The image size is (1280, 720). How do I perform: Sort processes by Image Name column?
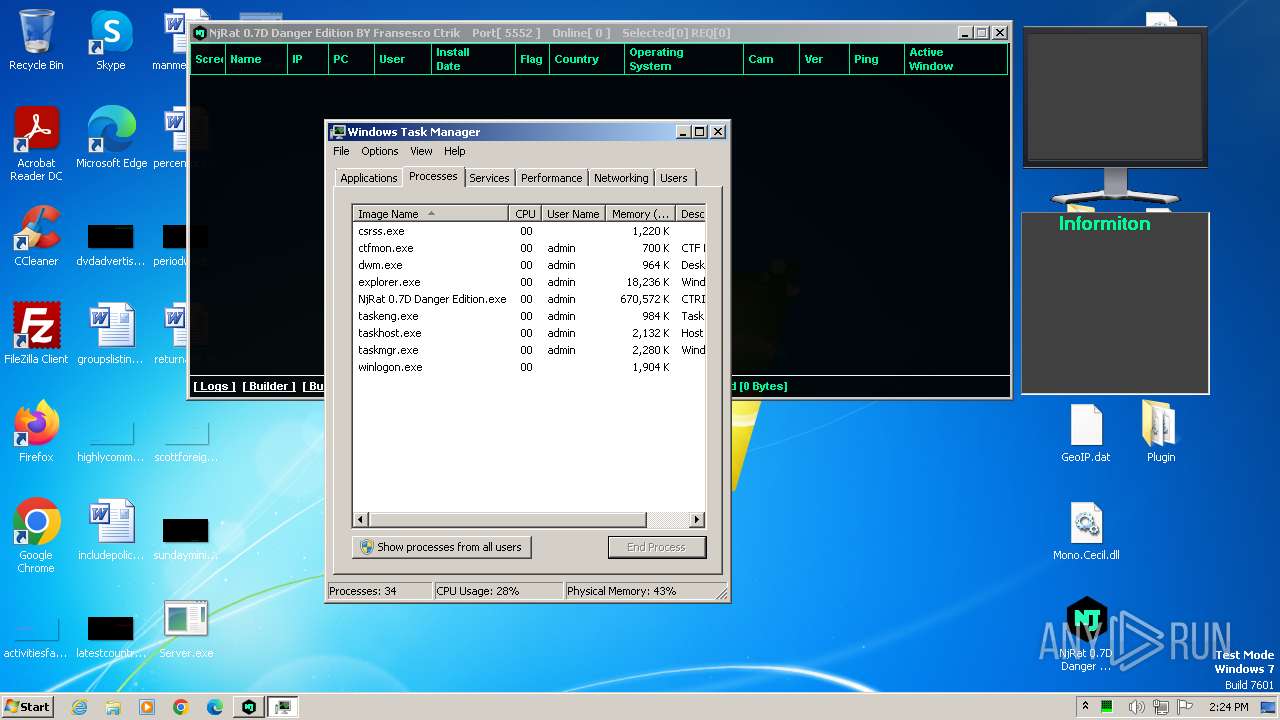(x=430, y=213)
